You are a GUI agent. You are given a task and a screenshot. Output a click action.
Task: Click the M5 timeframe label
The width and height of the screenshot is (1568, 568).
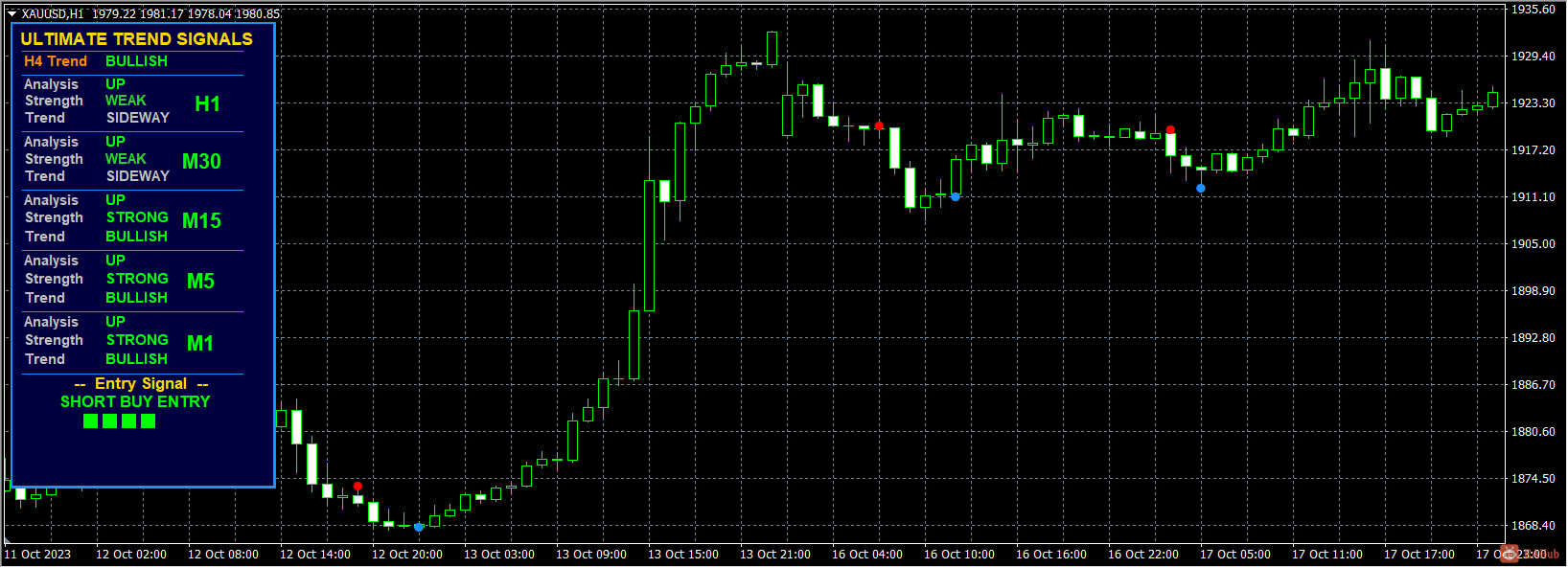tap(200, 282)
